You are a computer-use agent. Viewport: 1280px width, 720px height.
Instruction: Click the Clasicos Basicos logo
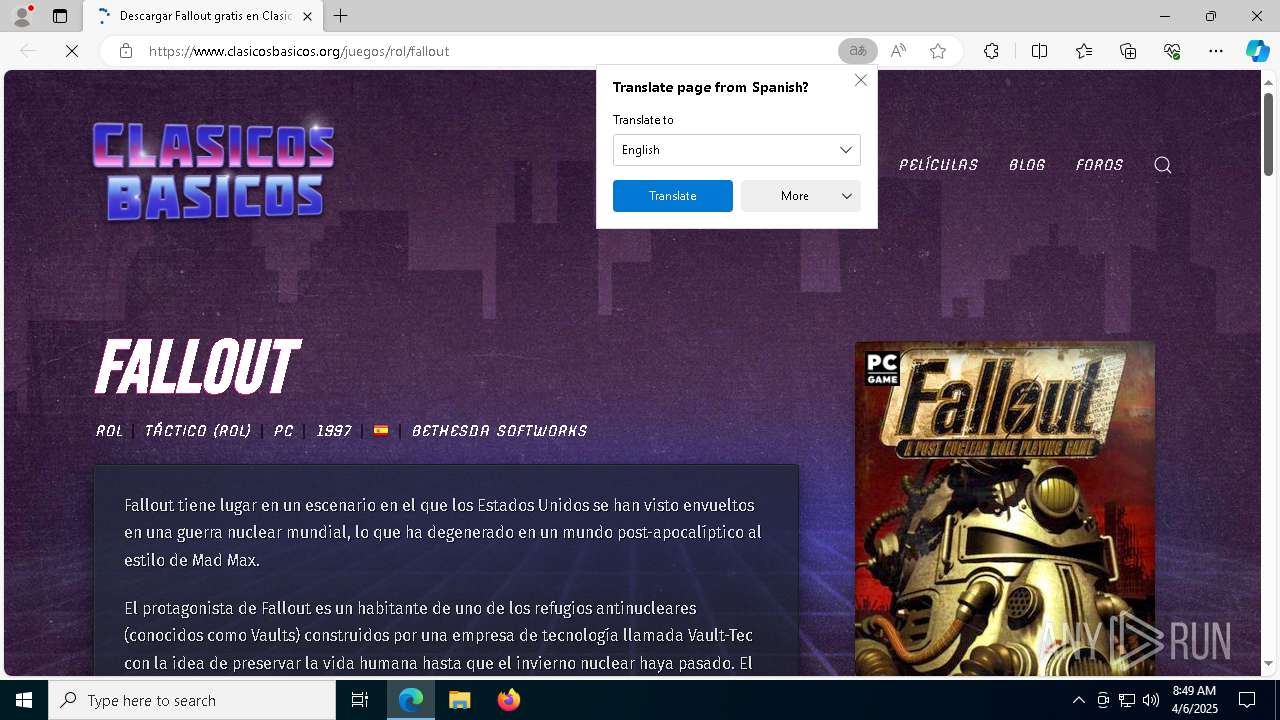(x=213, y=170)
